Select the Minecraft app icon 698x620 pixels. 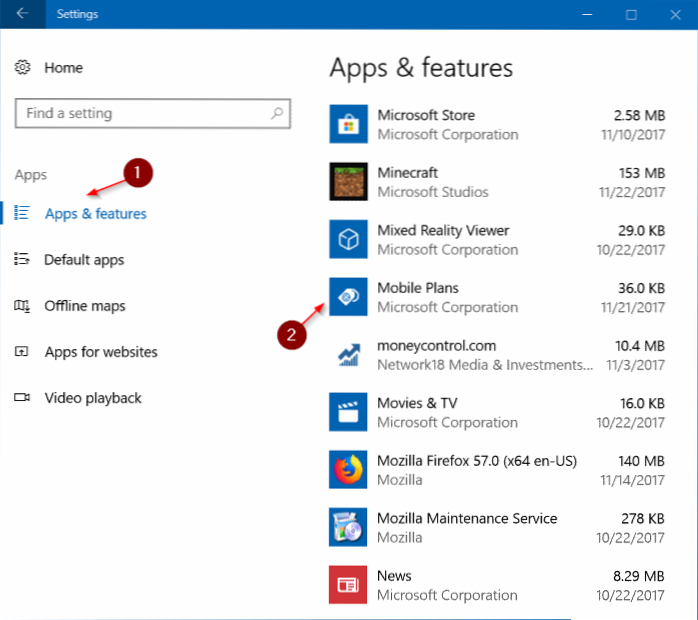(348, 182)
